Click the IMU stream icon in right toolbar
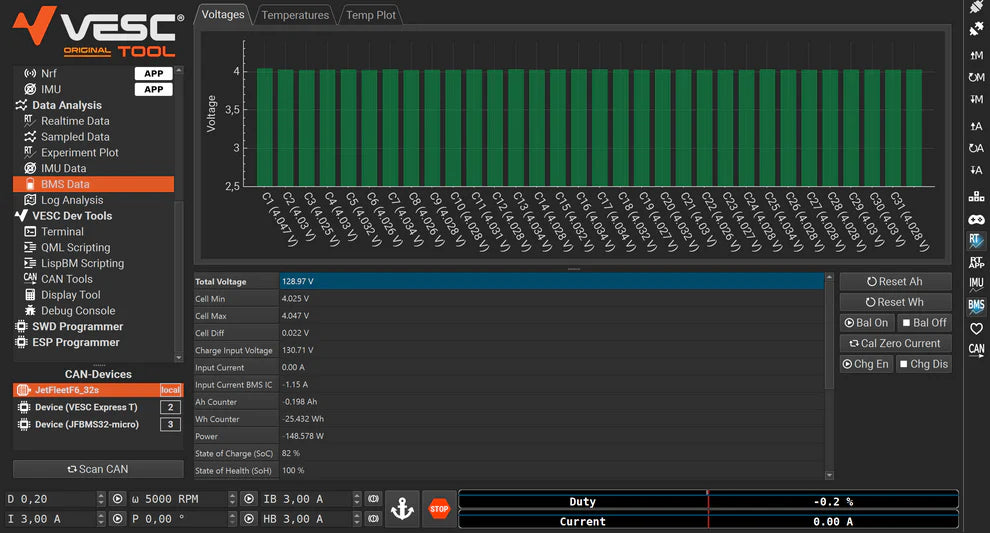990x533 pixels. tap(976, 283)
